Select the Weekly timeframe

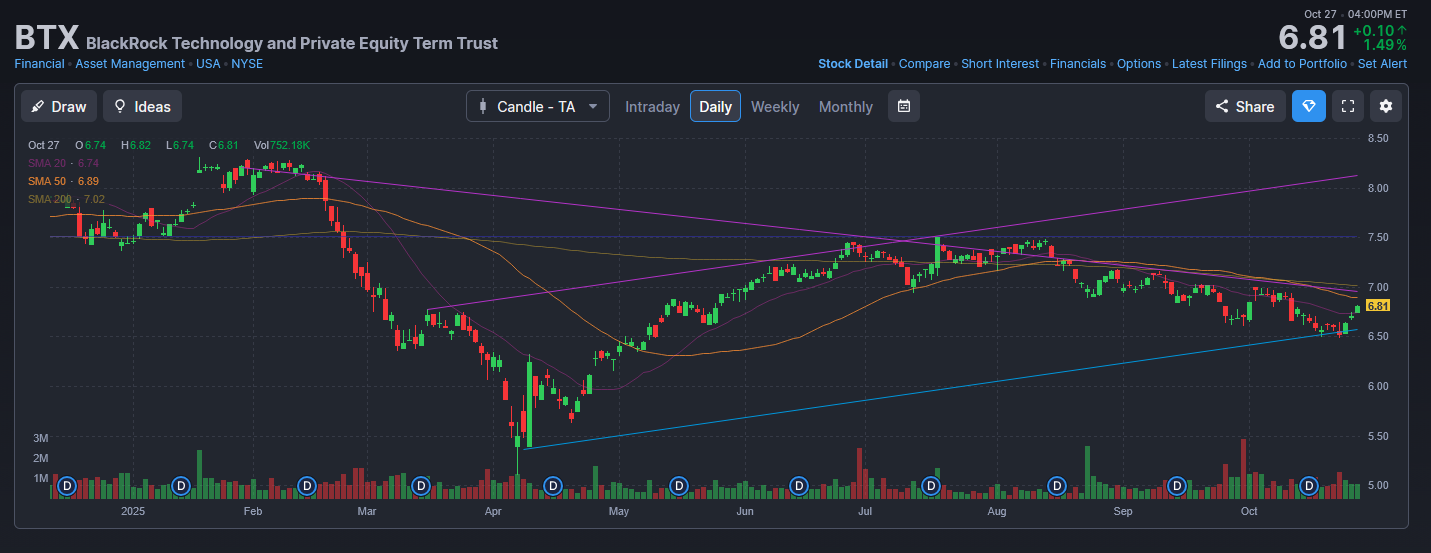pyautogui.click(x=774, y=106)
